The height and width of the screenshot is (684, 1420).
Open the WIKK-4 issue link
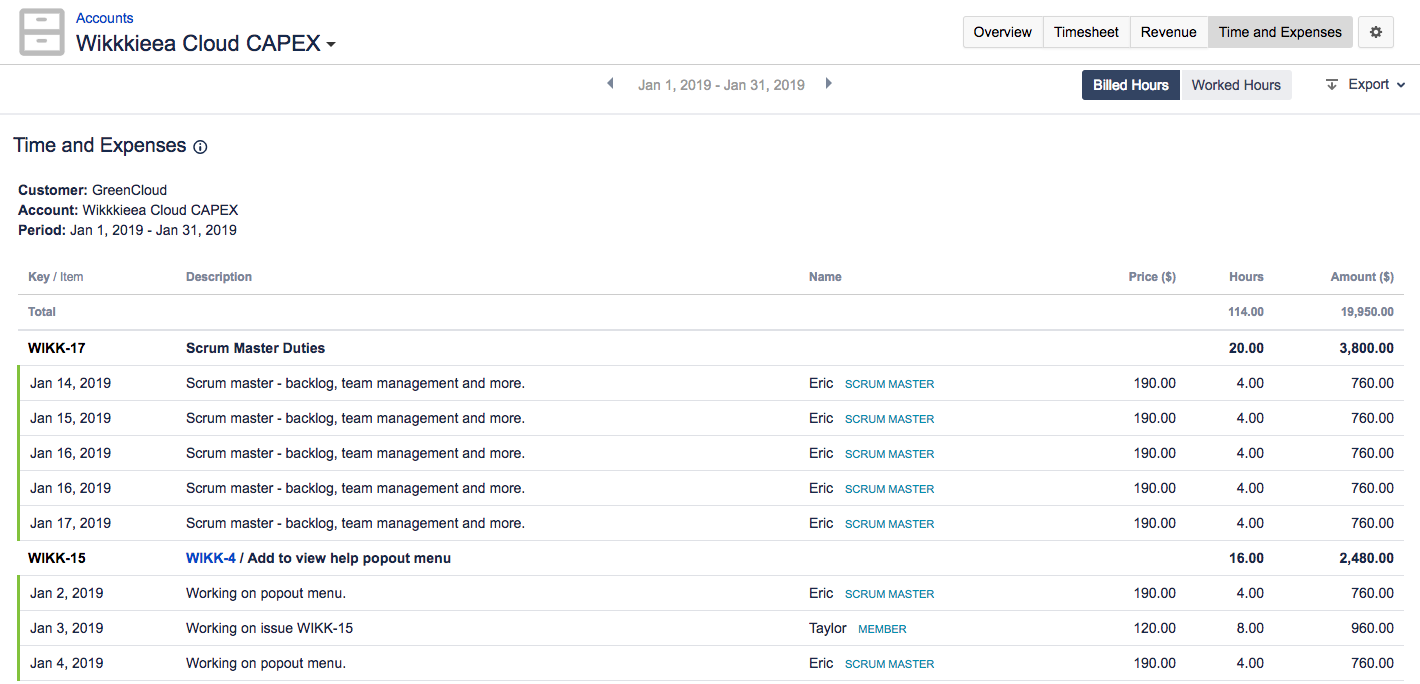[x=210, y=558]
